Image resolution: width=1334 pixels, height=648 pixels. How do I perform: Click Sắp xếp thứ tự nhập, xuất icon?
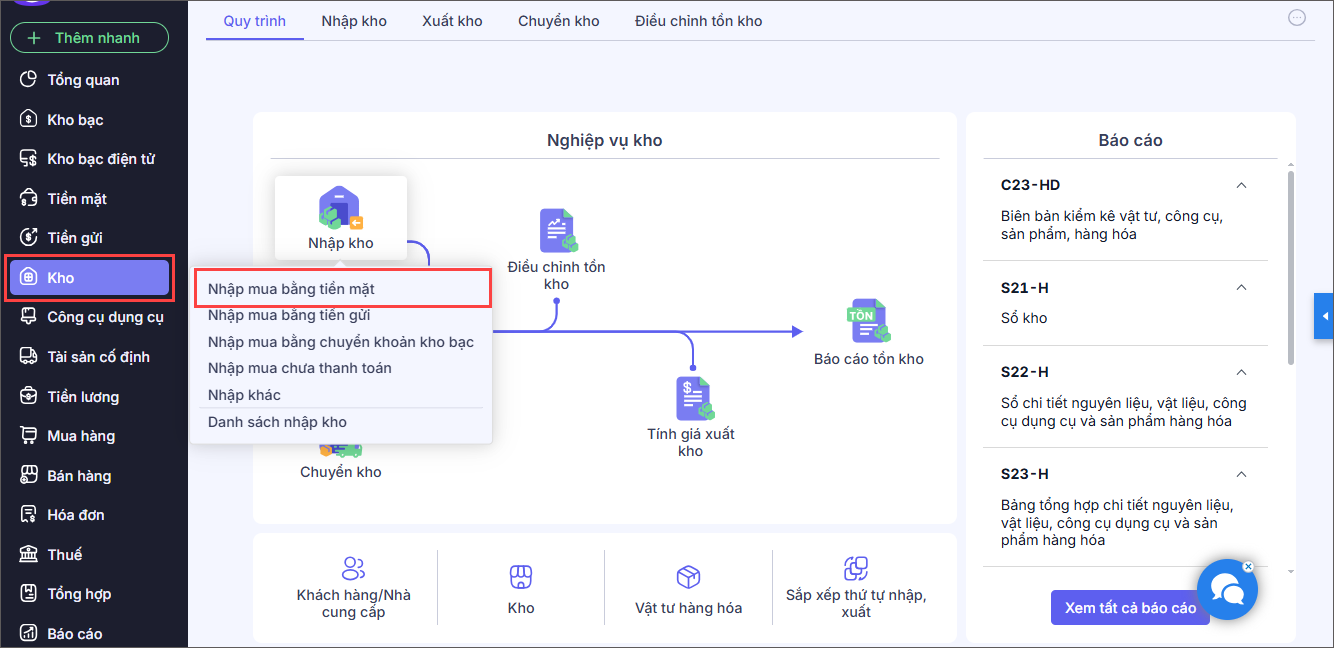click(855, 569)
